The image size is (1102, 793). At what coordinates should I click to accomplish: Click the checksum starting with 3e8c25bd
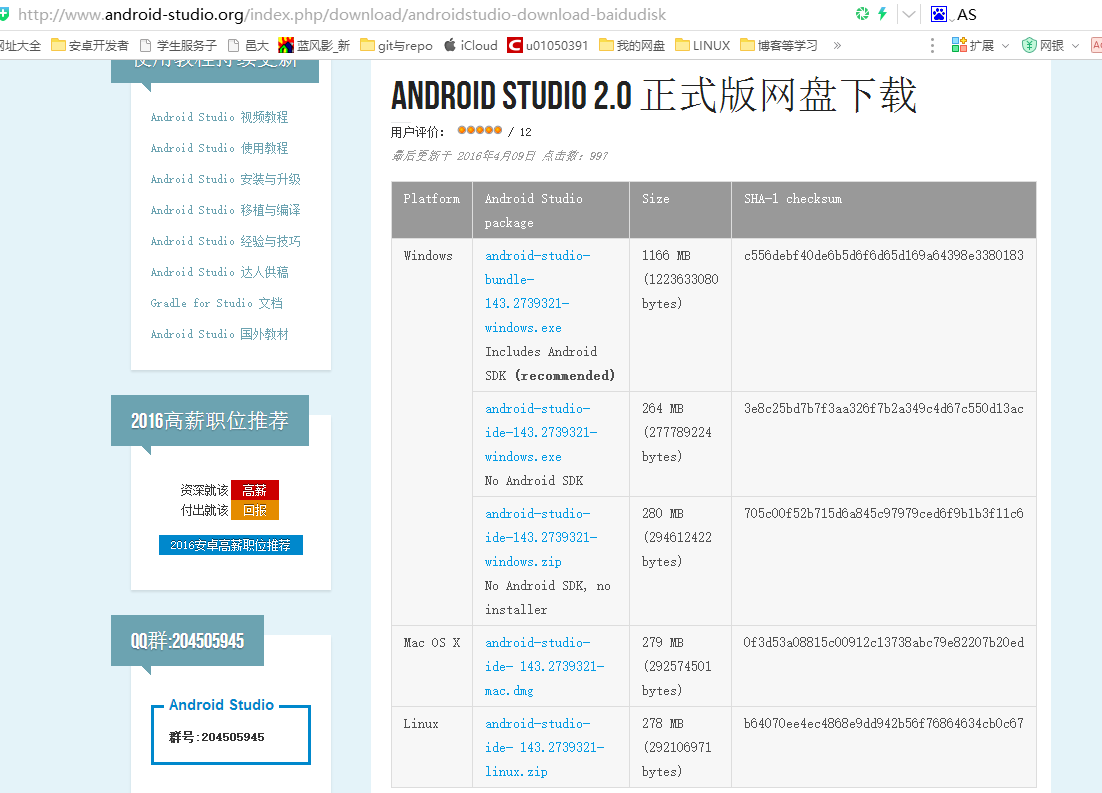pyautogui.click(x=883, y=408)
